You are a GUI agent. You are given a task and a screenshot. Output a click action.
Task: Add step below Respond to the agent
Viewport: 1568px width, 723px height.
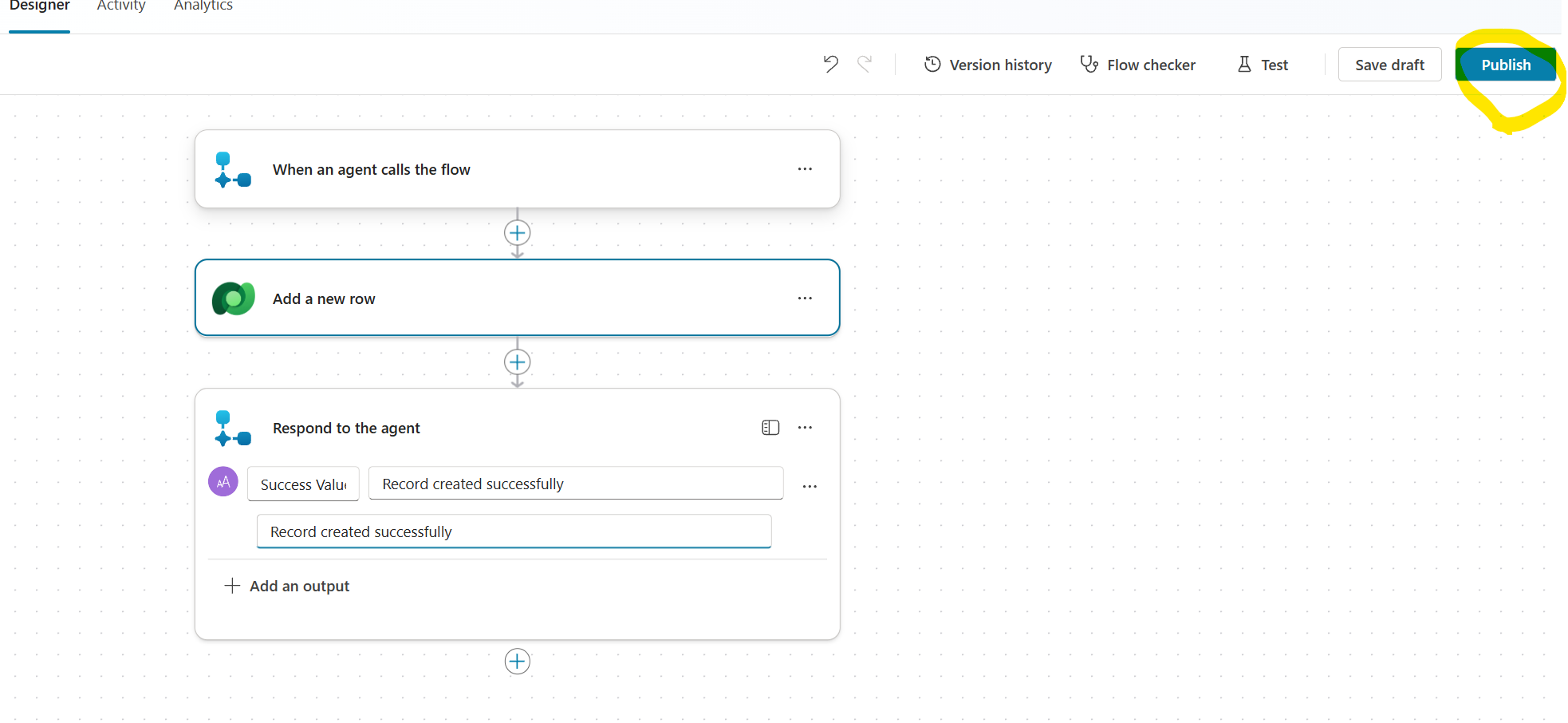(518, 662)
